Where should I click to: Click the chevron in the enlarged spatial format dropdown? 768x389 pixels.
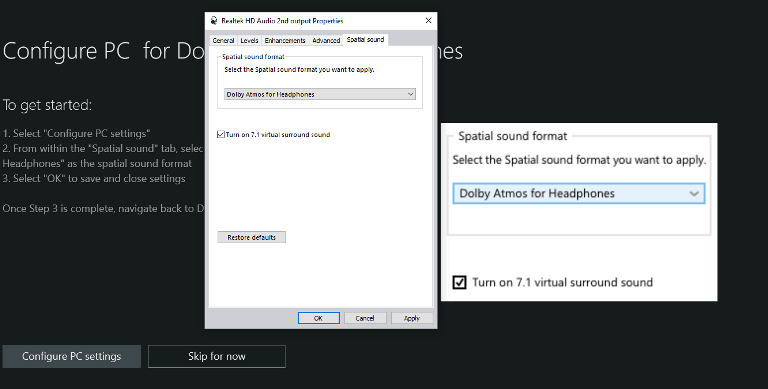[x=694, y=194]
